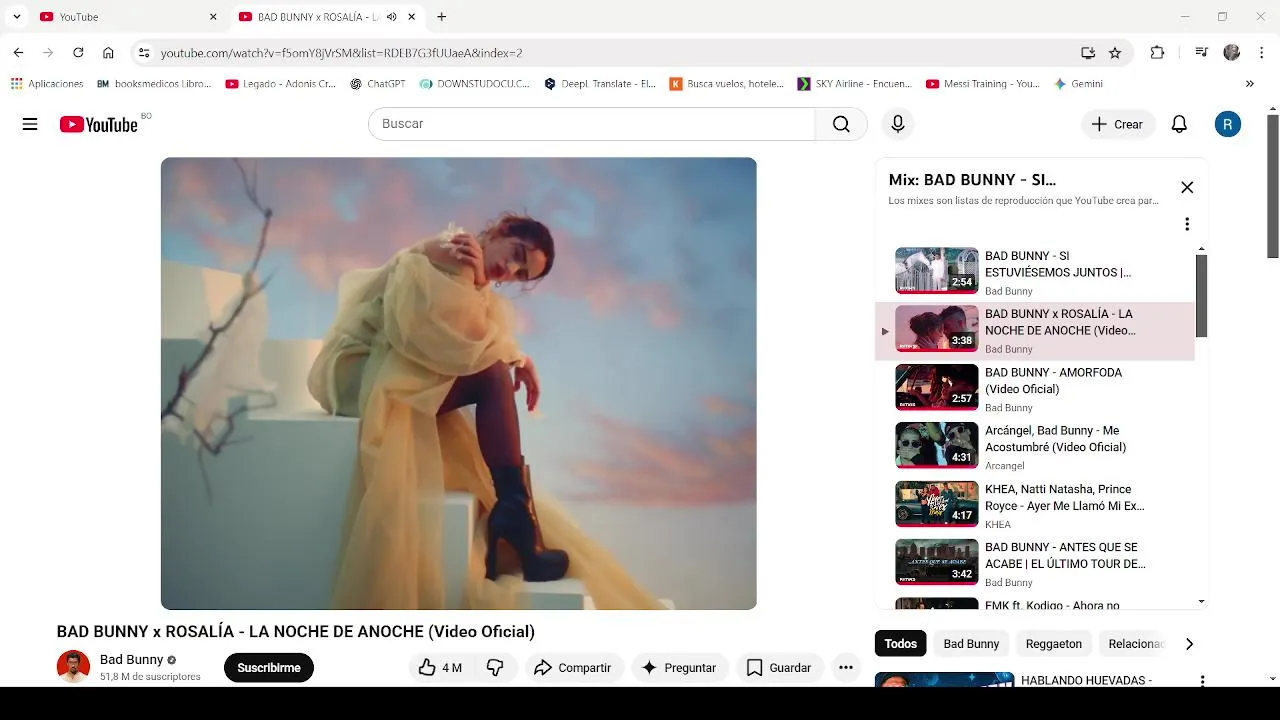Play KHEA Ayer Me Llamó Mi Ex
This screenshot has width=1280, height=720.
(x=1035, y=506)
